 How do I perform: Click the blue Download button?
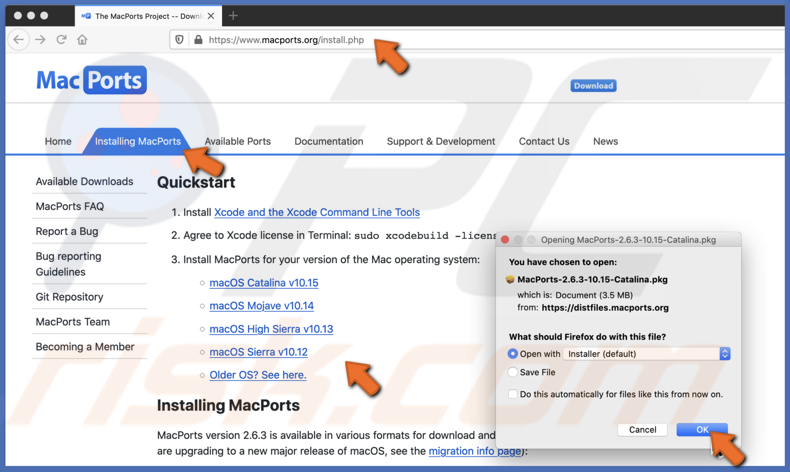[594, 86]
